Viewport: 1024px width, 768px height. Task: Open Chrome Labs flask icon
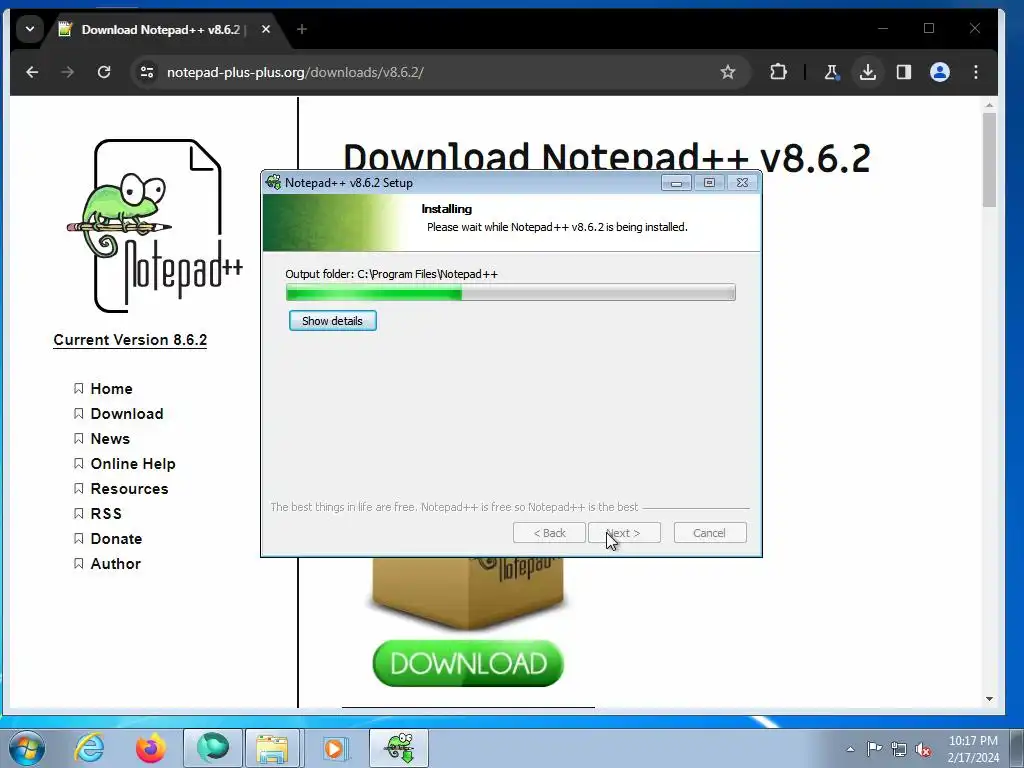831,72
